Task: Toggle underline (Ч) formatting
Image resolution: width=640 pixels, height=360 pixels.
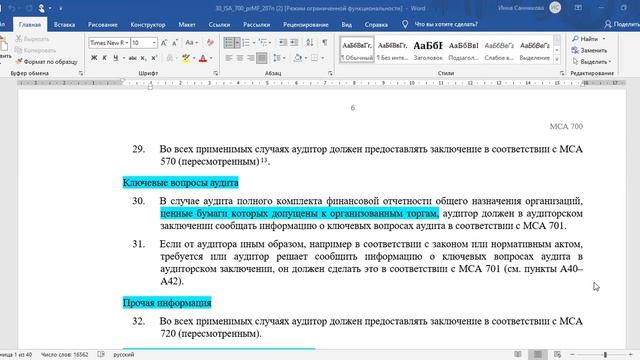Action: tap(116, 58)
